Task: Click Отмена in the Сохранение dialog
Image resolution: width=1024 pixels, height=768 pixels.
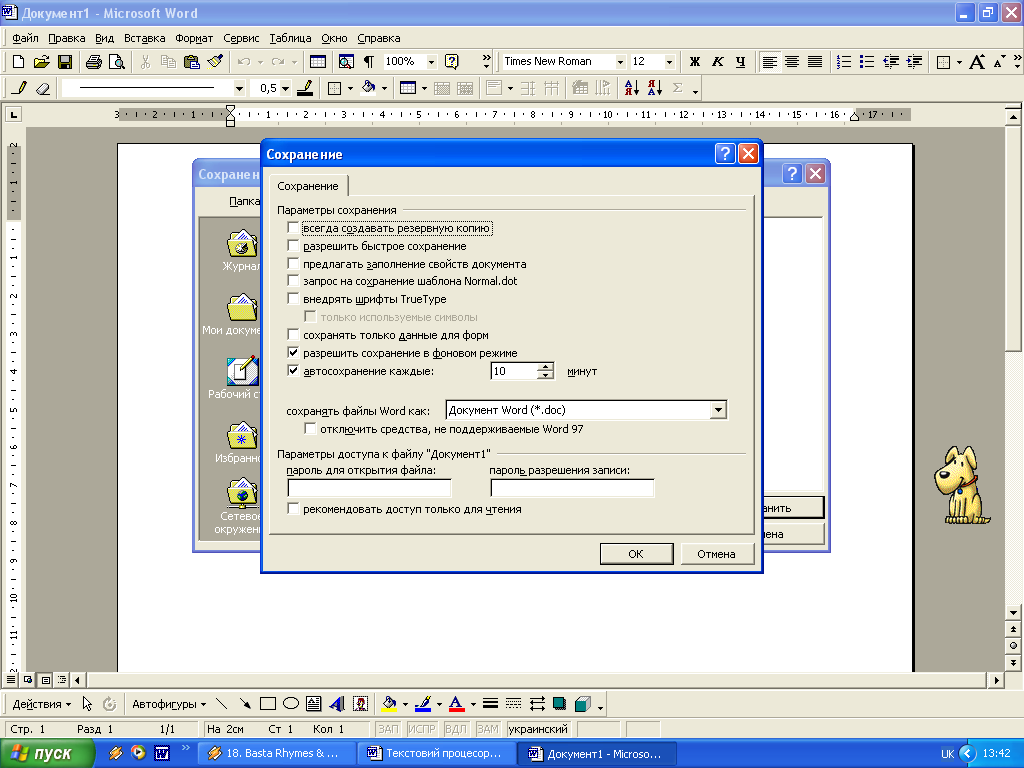Action: pyautogui.click(x=716, y=554)
